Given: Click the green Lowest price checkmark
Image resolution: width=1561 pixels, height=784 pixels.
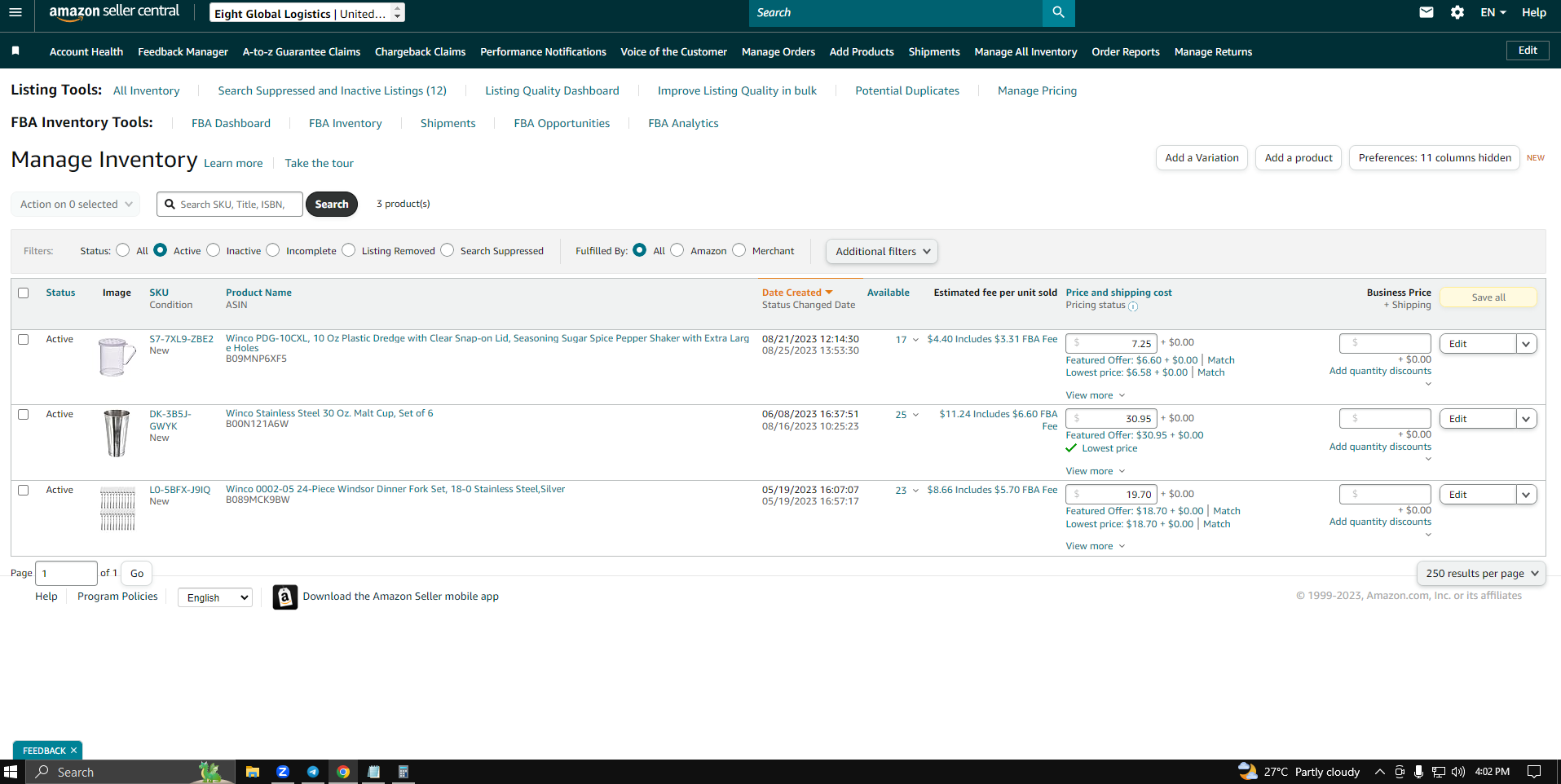Looking at the screenshot, I should [x=1071, y=448].
